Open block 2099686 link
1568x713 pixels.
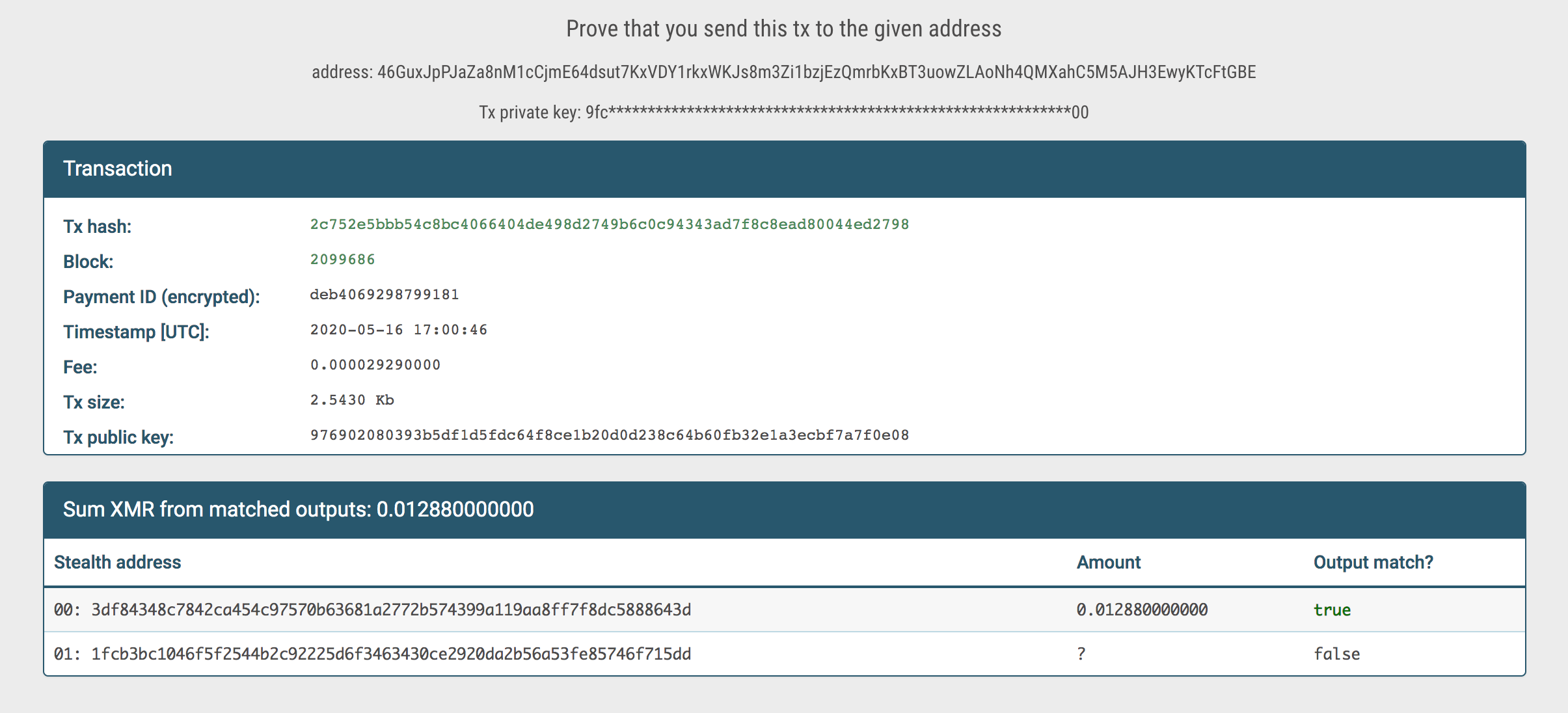tap(342, 260)
